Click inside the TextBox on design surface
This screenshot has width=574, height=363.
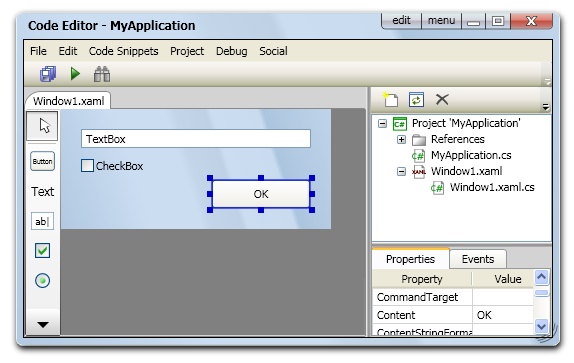[x=196, y=139]
